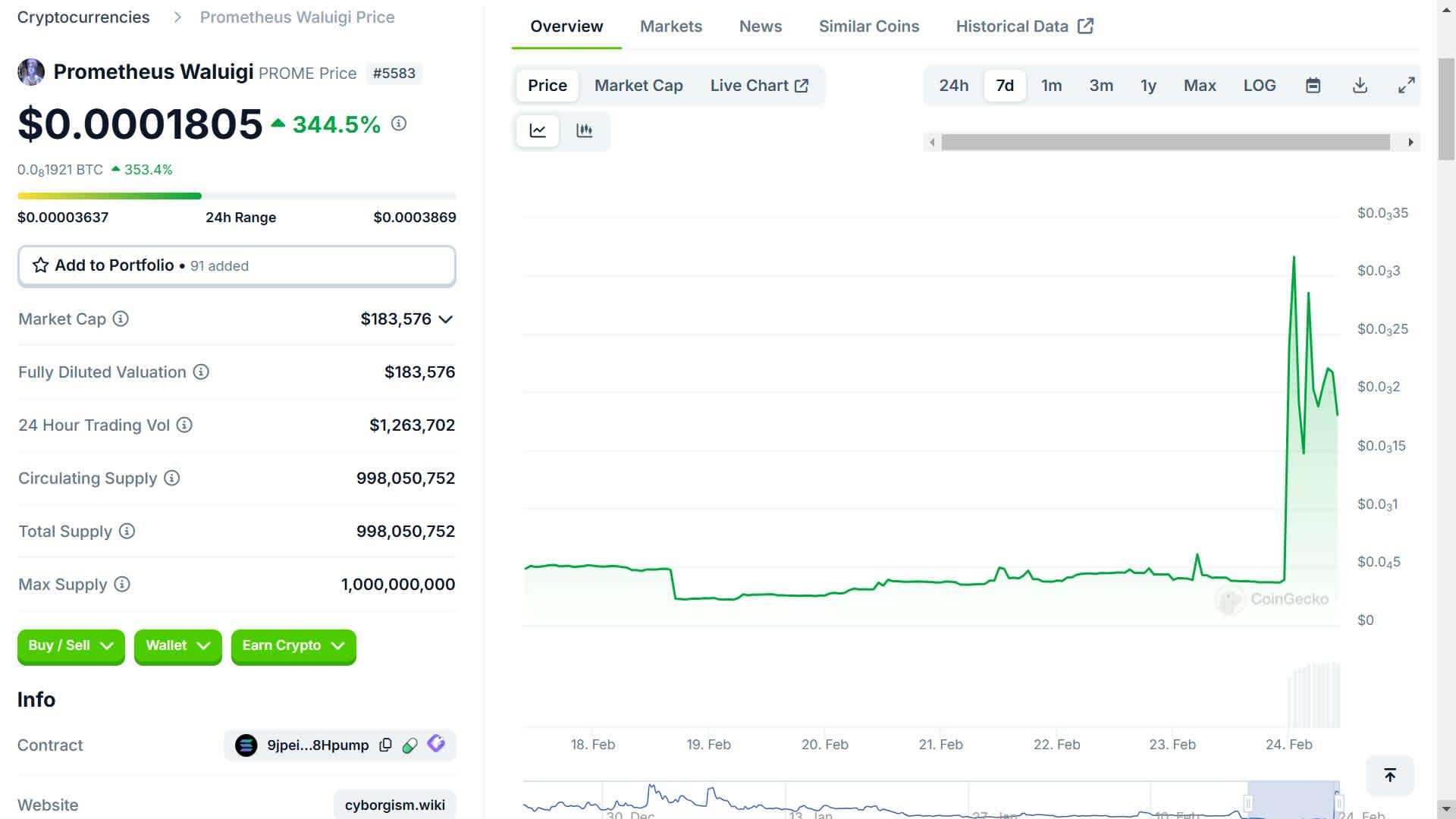Select the Max time range
The height and width of the screenshot is (819, 1456).
click(x=1200, y=86)
